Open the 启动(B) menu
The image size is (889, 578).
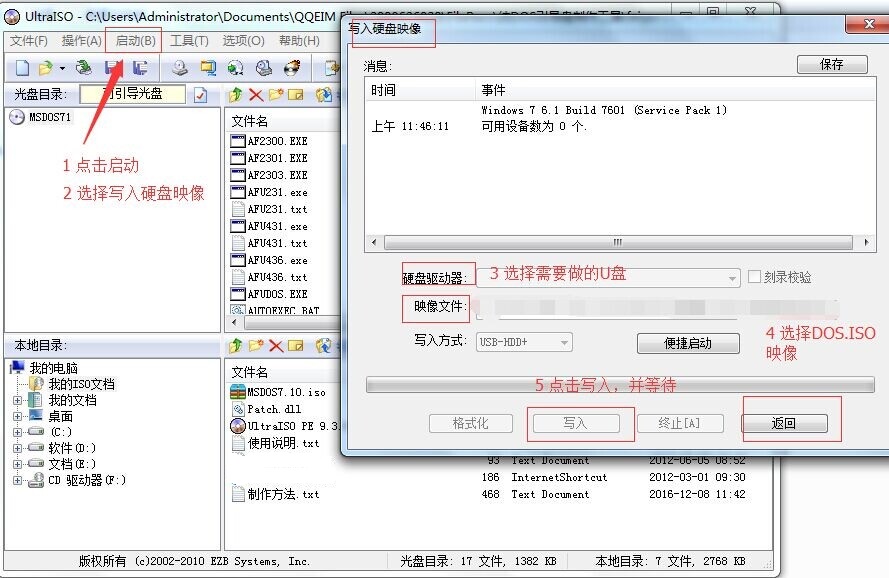135,41
